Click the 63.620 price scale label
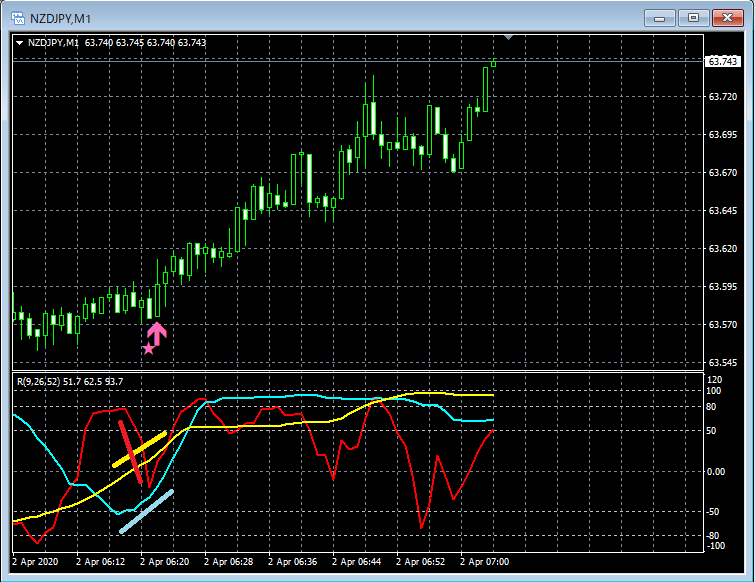This screenshot has height=582, width=755. pos(723,248)
